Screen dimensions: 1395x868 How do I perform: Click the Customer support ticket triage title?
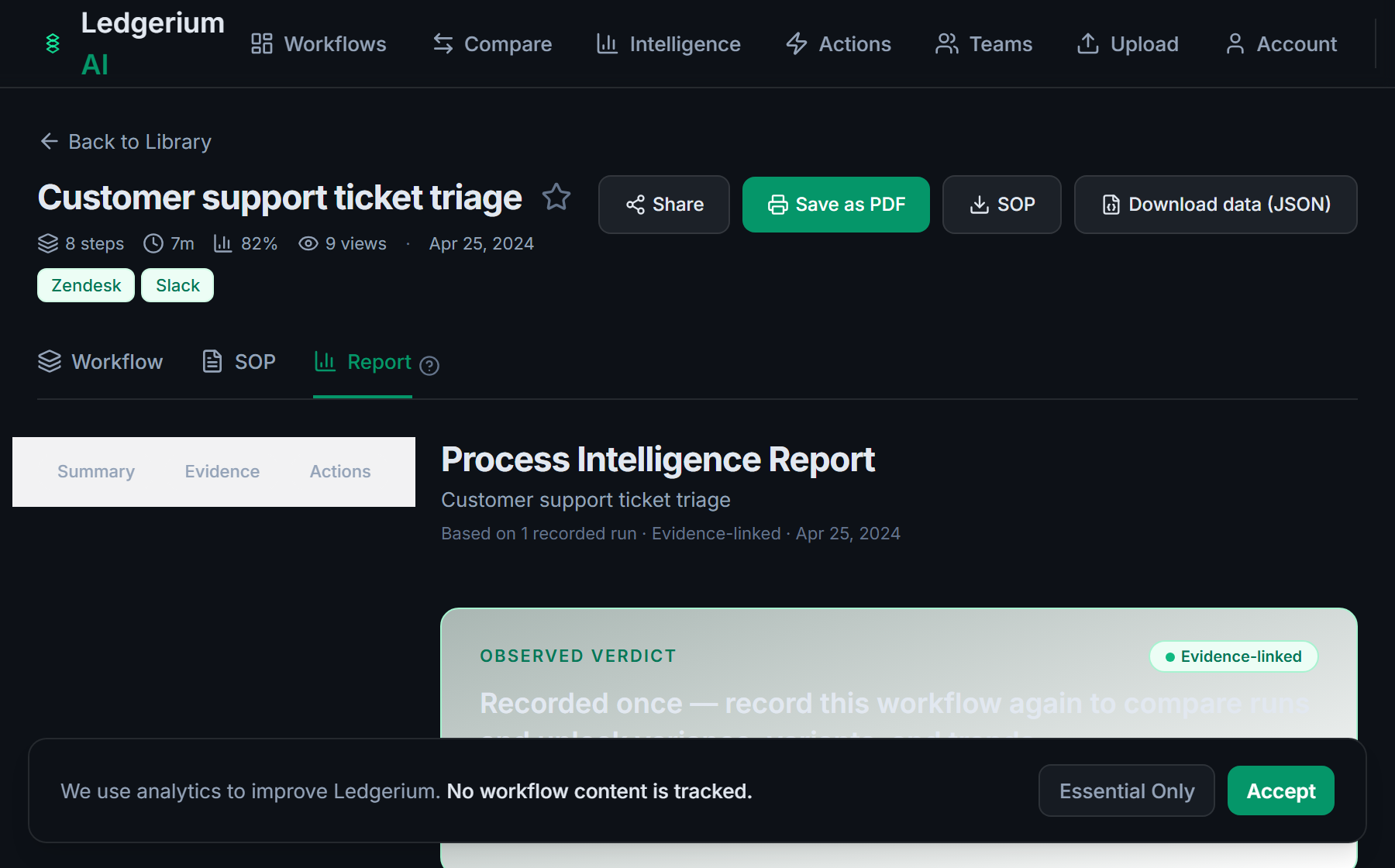click(x=280, y=198)
